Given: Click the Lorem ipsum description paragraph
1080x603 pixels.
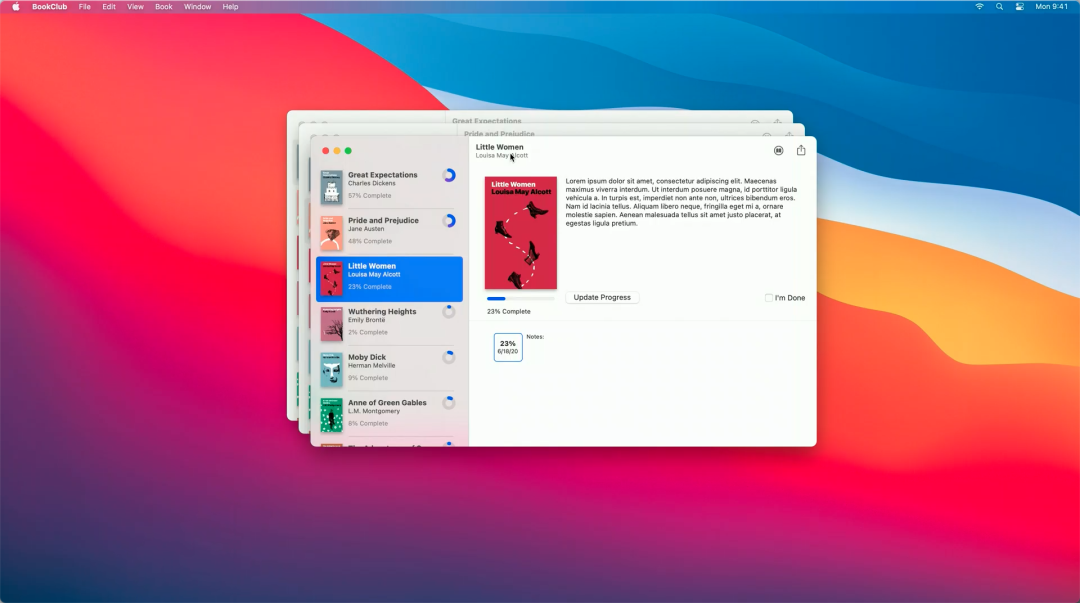Looking at the screenshot, I should 682,202.
